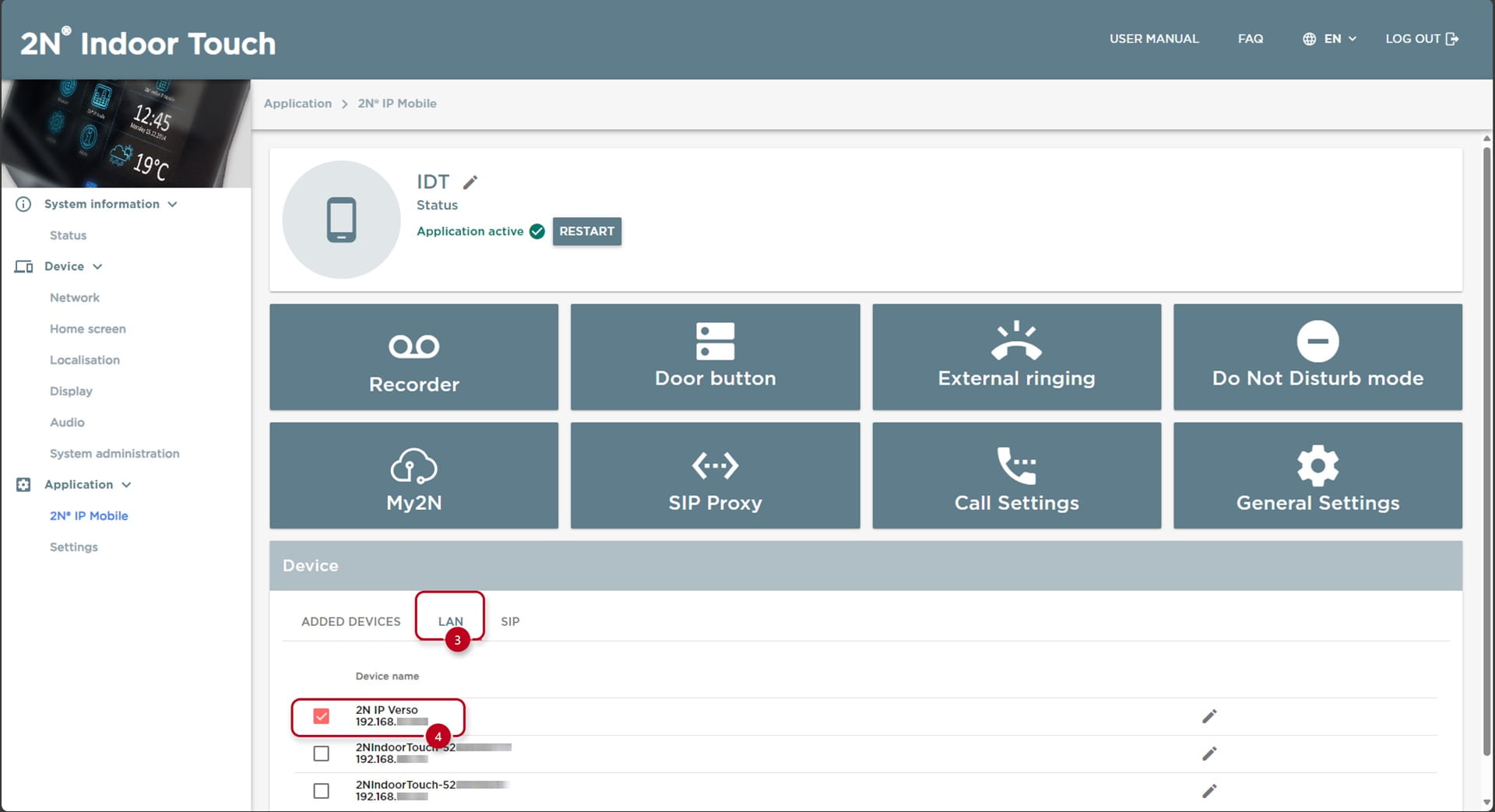Click the Device name column header

[387, 676]
